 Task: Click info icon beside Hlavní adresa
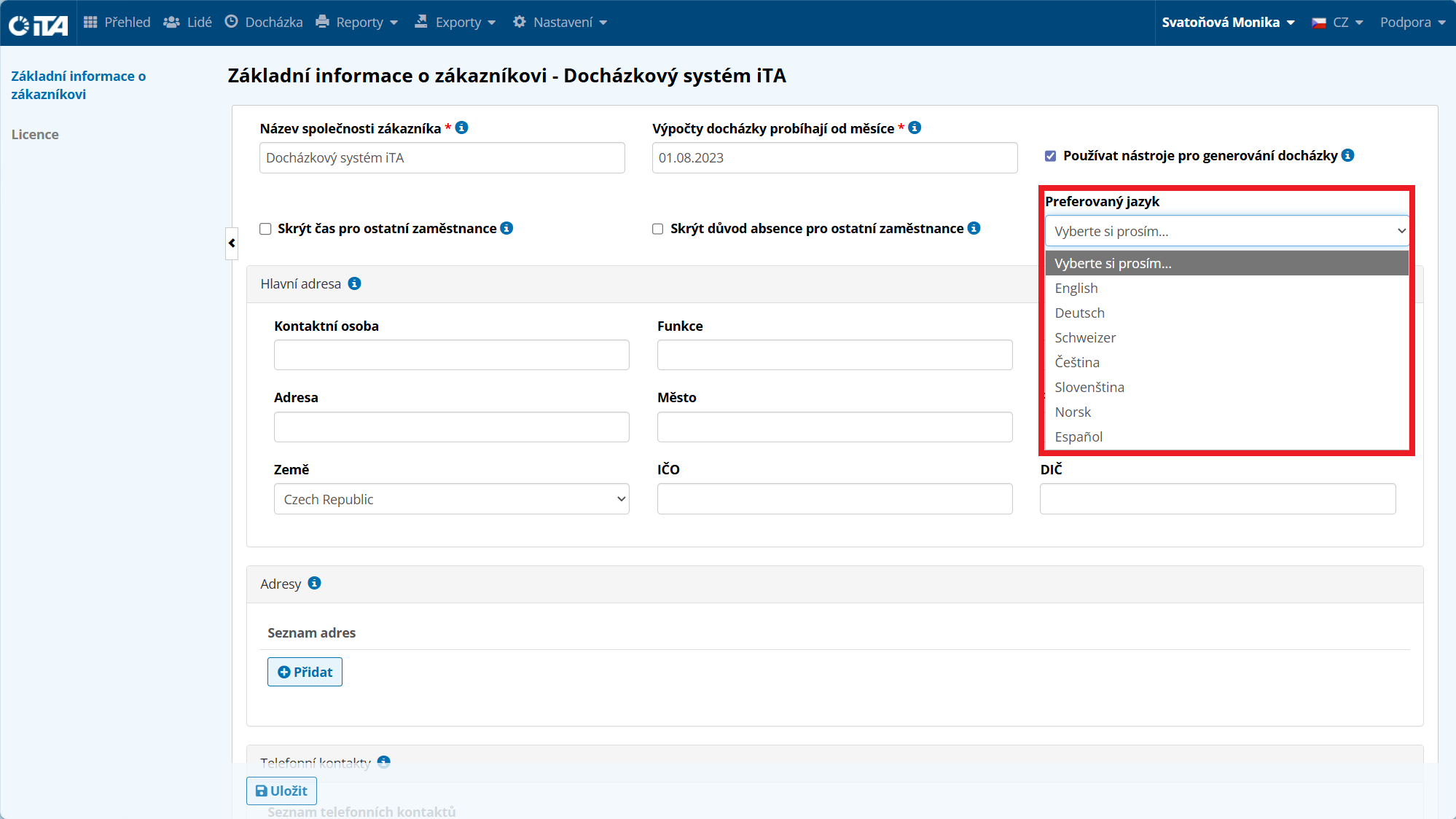pyautogui.click(x=354, y=283)
